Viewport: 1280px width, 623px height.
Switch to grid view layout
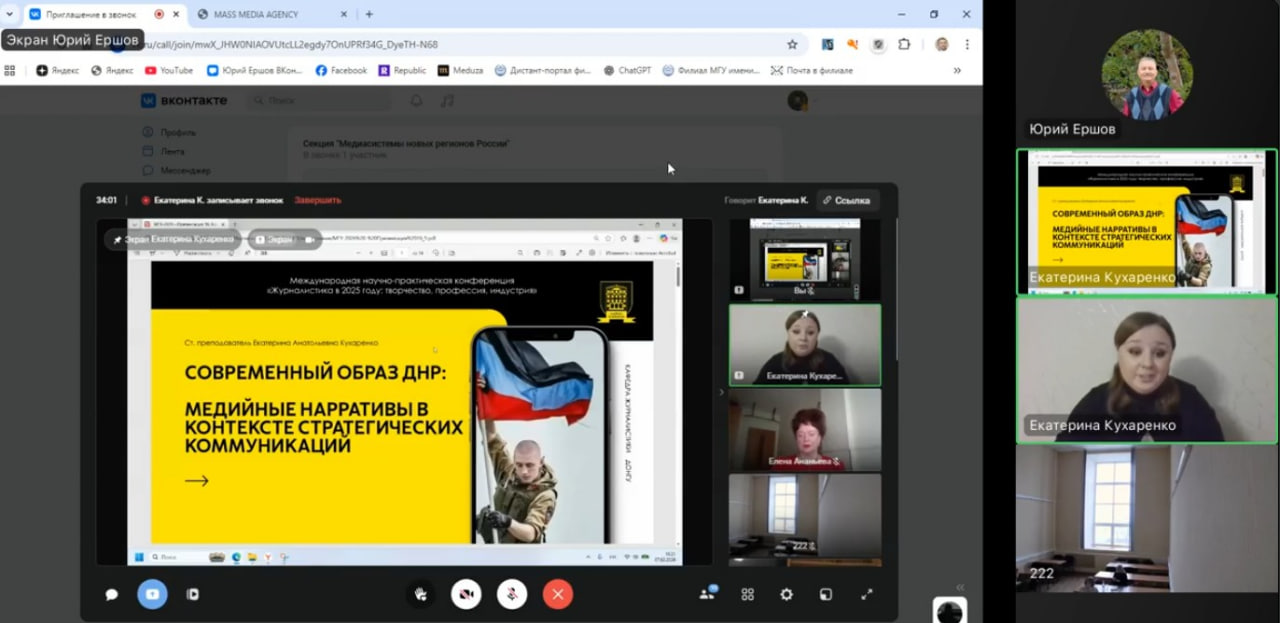coord(747,594)
